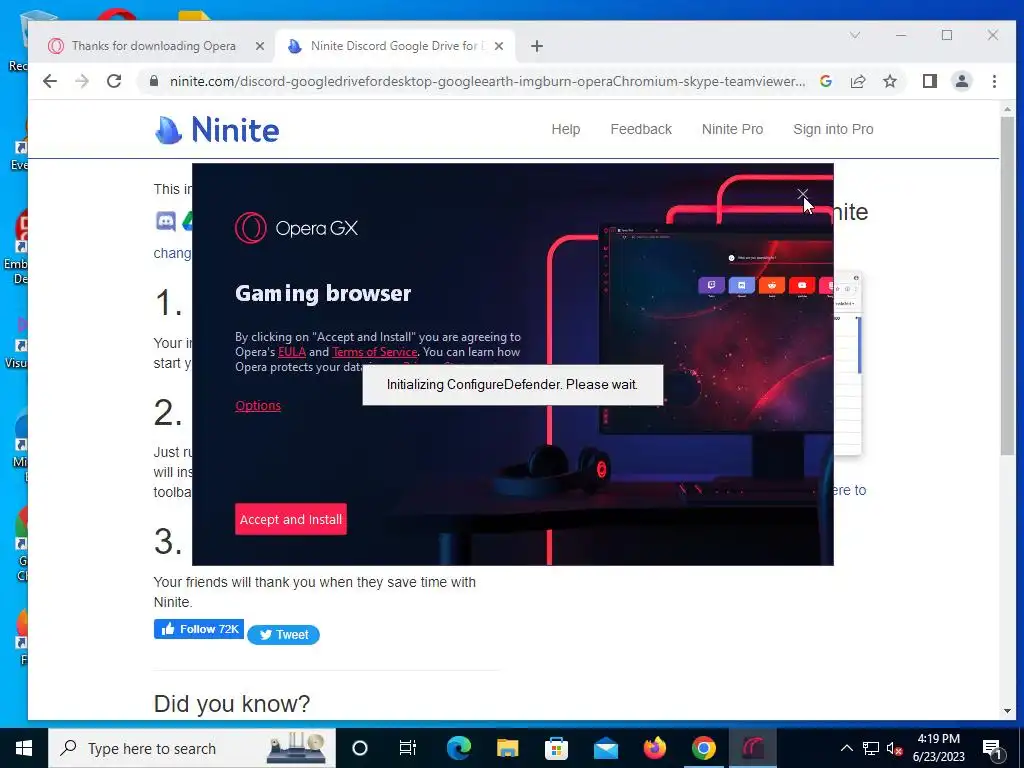The width and height of the screenshot is (1024, 768).
Task: Click Sign into Pro
Action: pos(833,129)
